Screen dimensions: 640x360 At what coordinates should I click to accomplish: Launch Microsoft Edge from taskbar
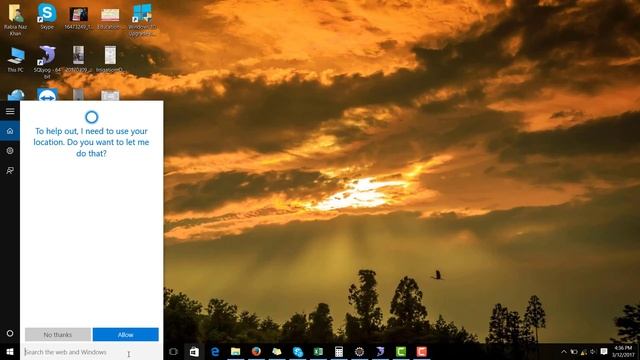[215, 351]
